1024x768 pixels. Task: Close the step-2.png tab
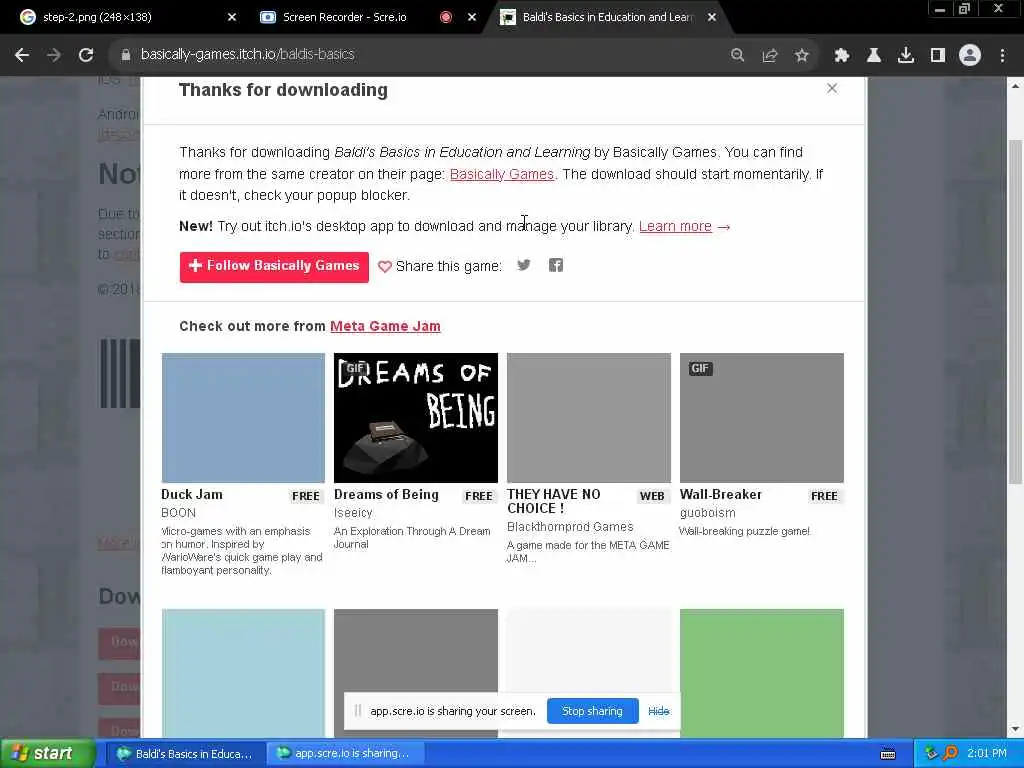tap(232, 17)
